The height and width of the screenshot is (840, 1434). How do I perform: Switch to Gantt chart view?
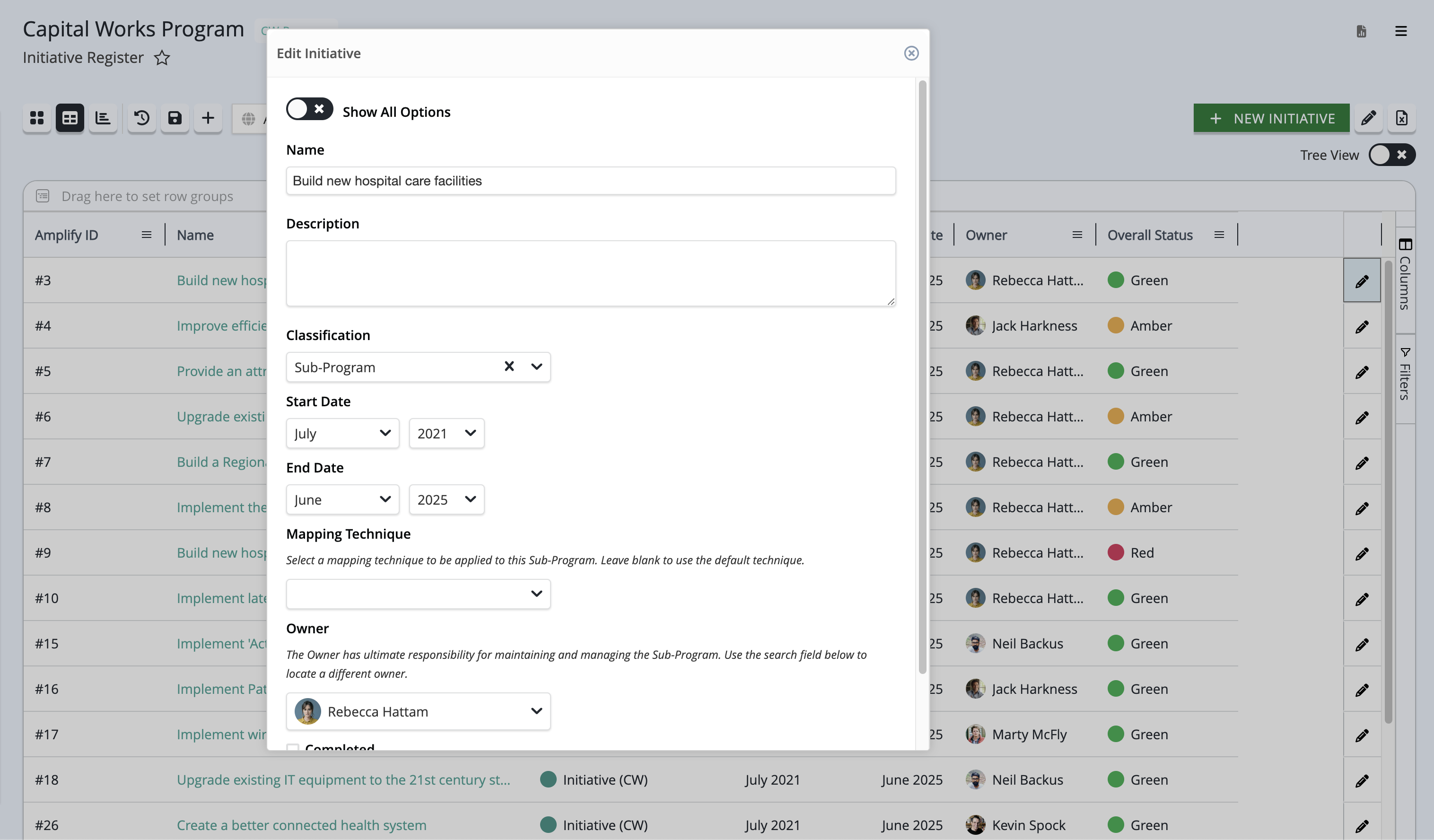(x=103, y=118)
